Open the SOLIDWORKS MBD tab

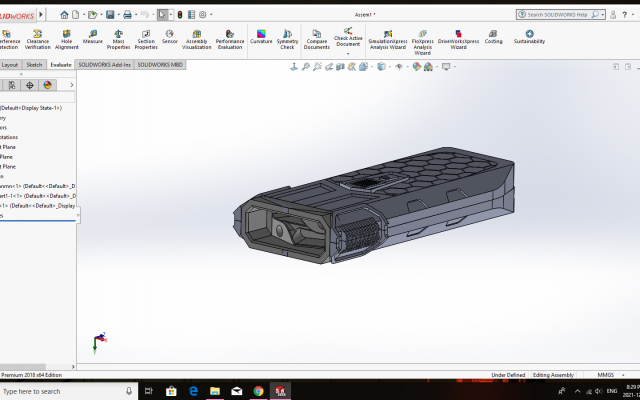(x=160, y=65)
